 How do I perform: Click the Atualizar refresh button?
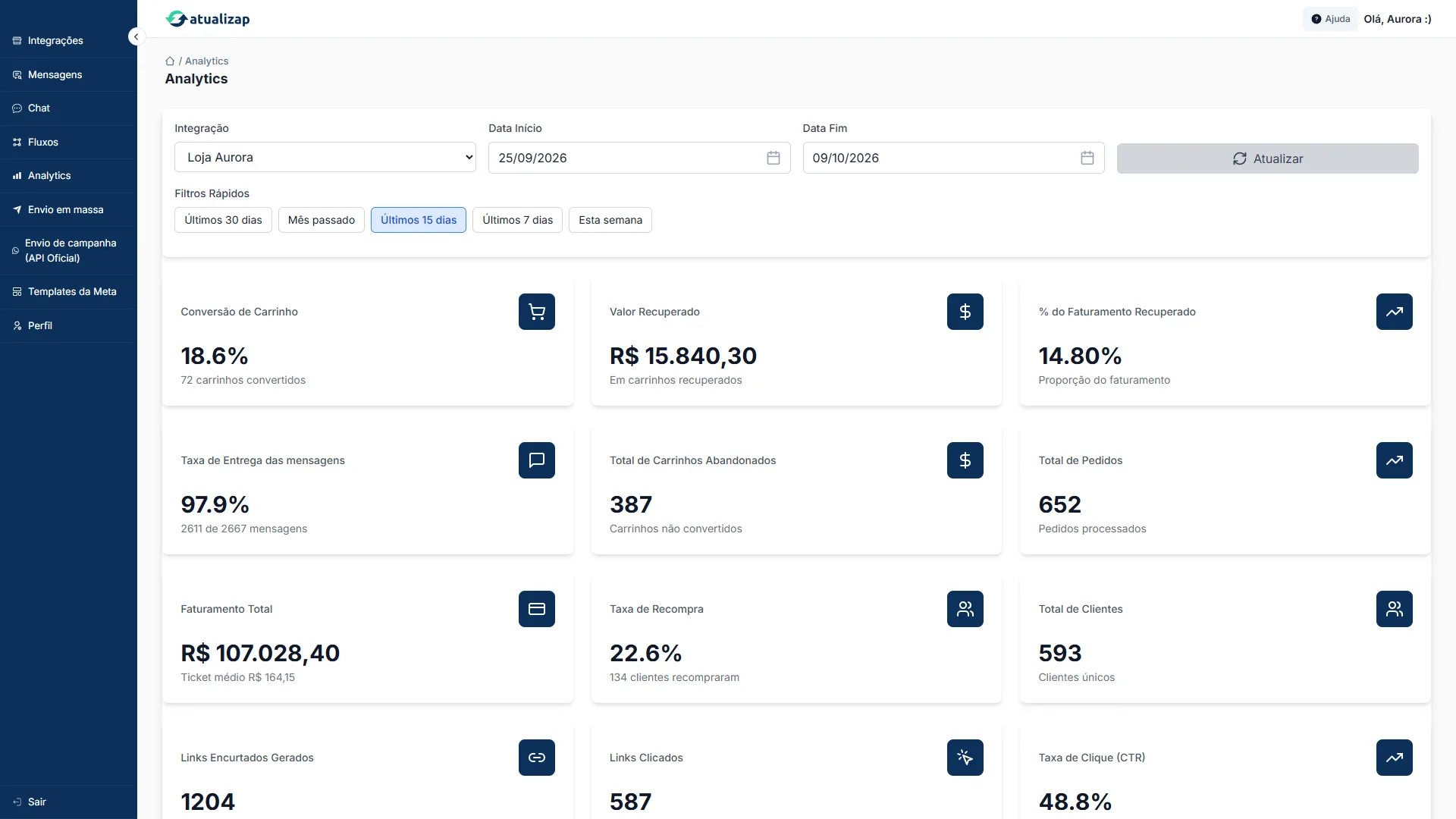click(1267, 158)
